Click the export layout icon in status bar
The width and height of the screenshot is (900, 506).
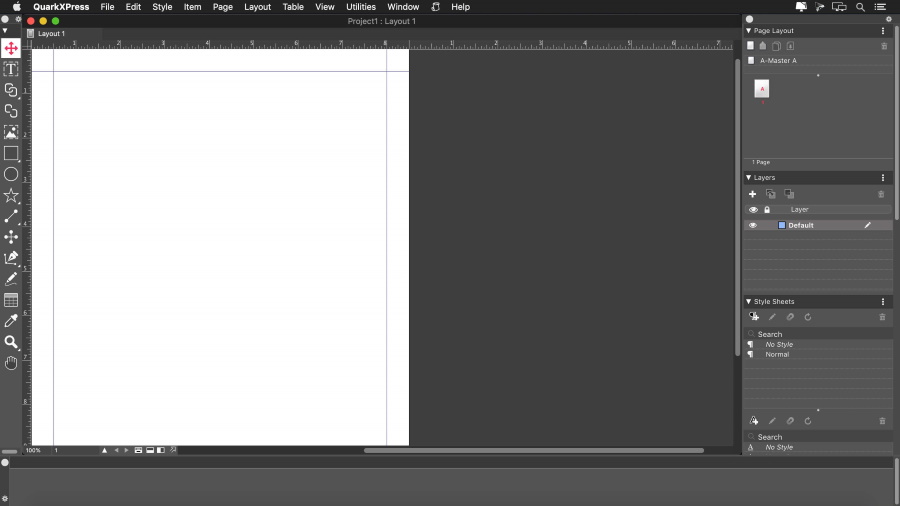click(x=173, y=450)
